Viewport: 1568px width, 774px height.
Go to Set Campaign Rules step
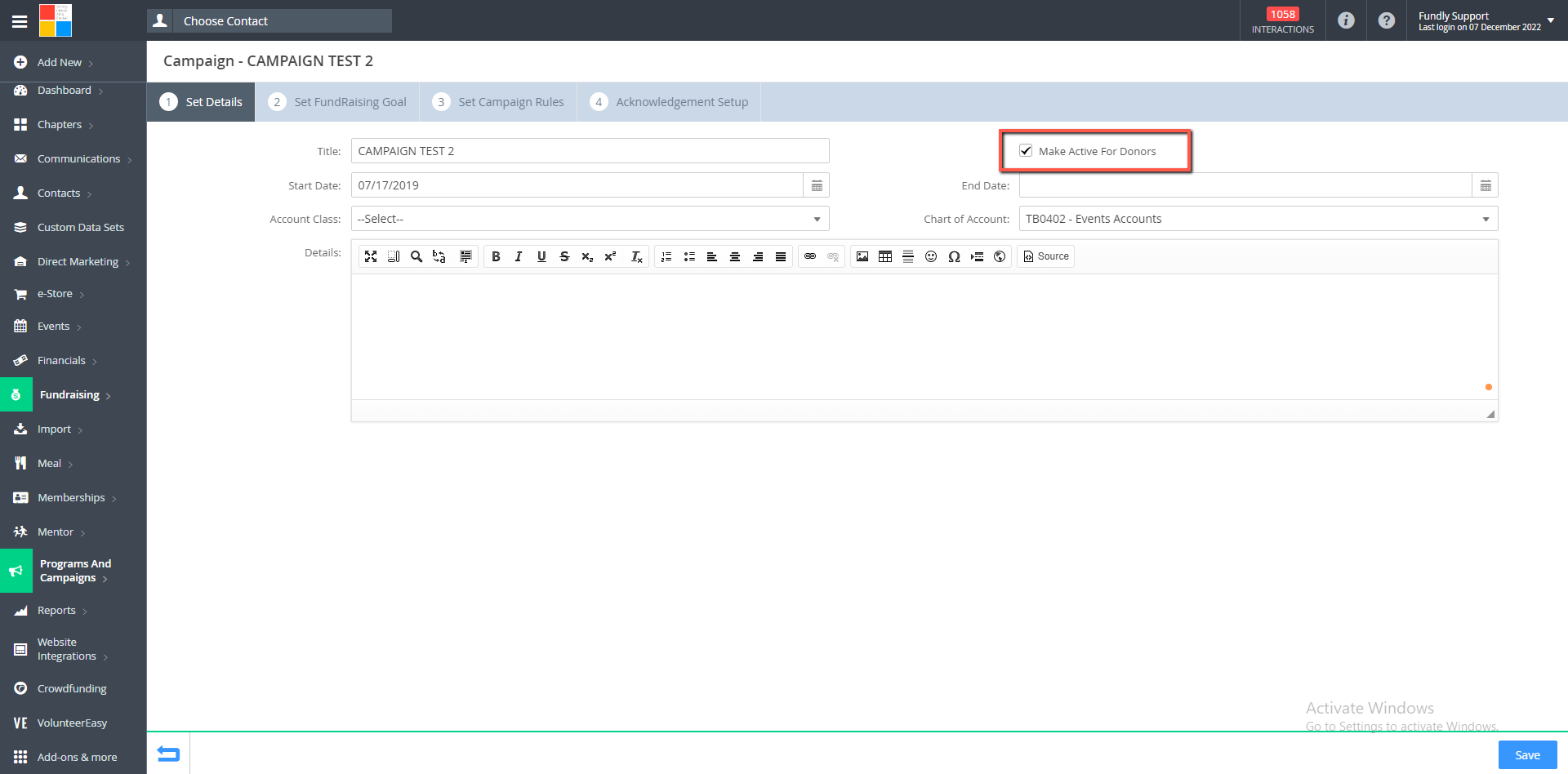498,102
